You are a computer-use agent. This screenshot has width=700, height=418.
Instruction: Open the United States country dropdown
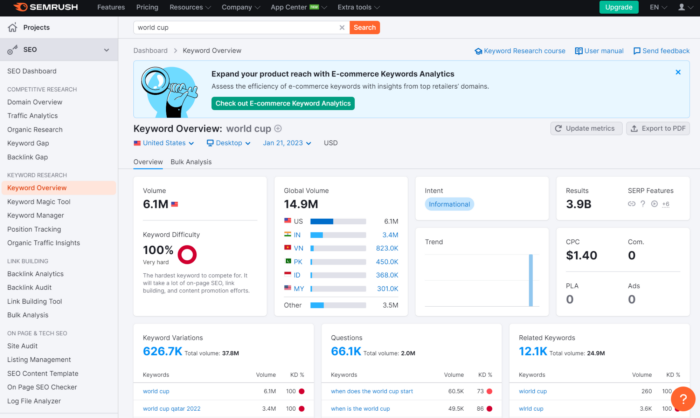(x=164, y=143)
